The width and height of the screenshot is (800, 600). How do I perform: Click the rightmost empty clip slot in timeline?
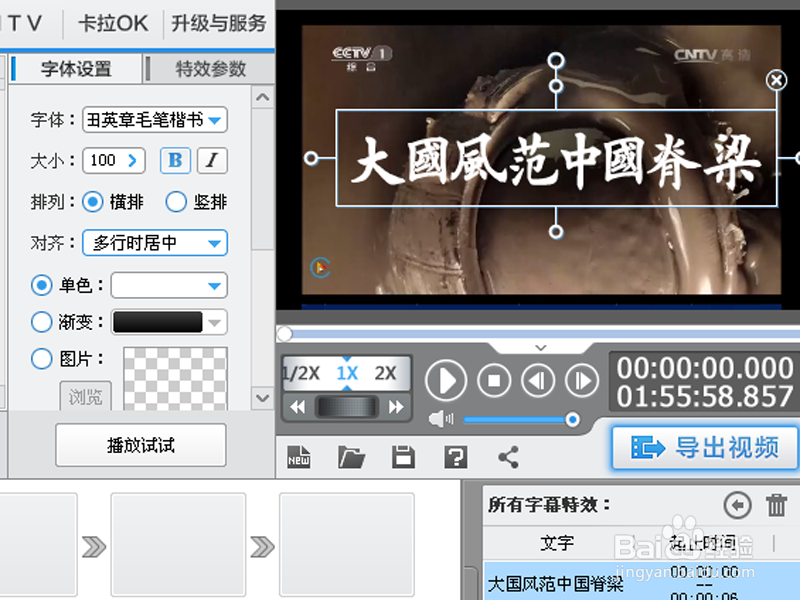point(346,544)
